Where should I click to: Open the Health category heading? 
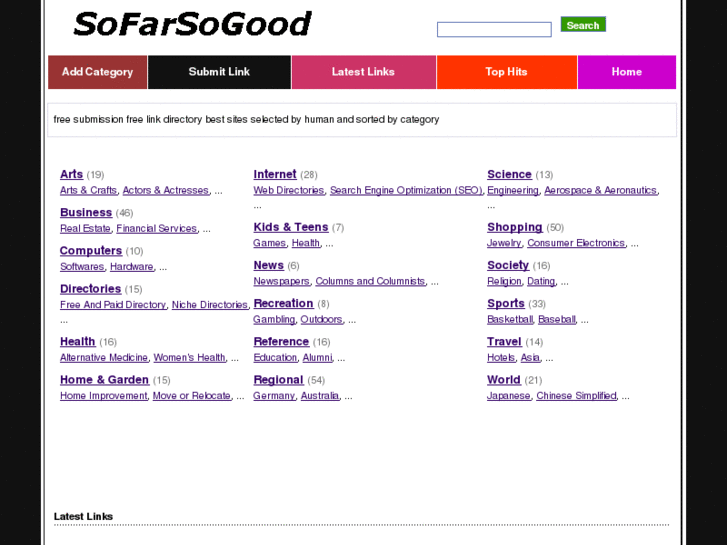pos(77,342)
